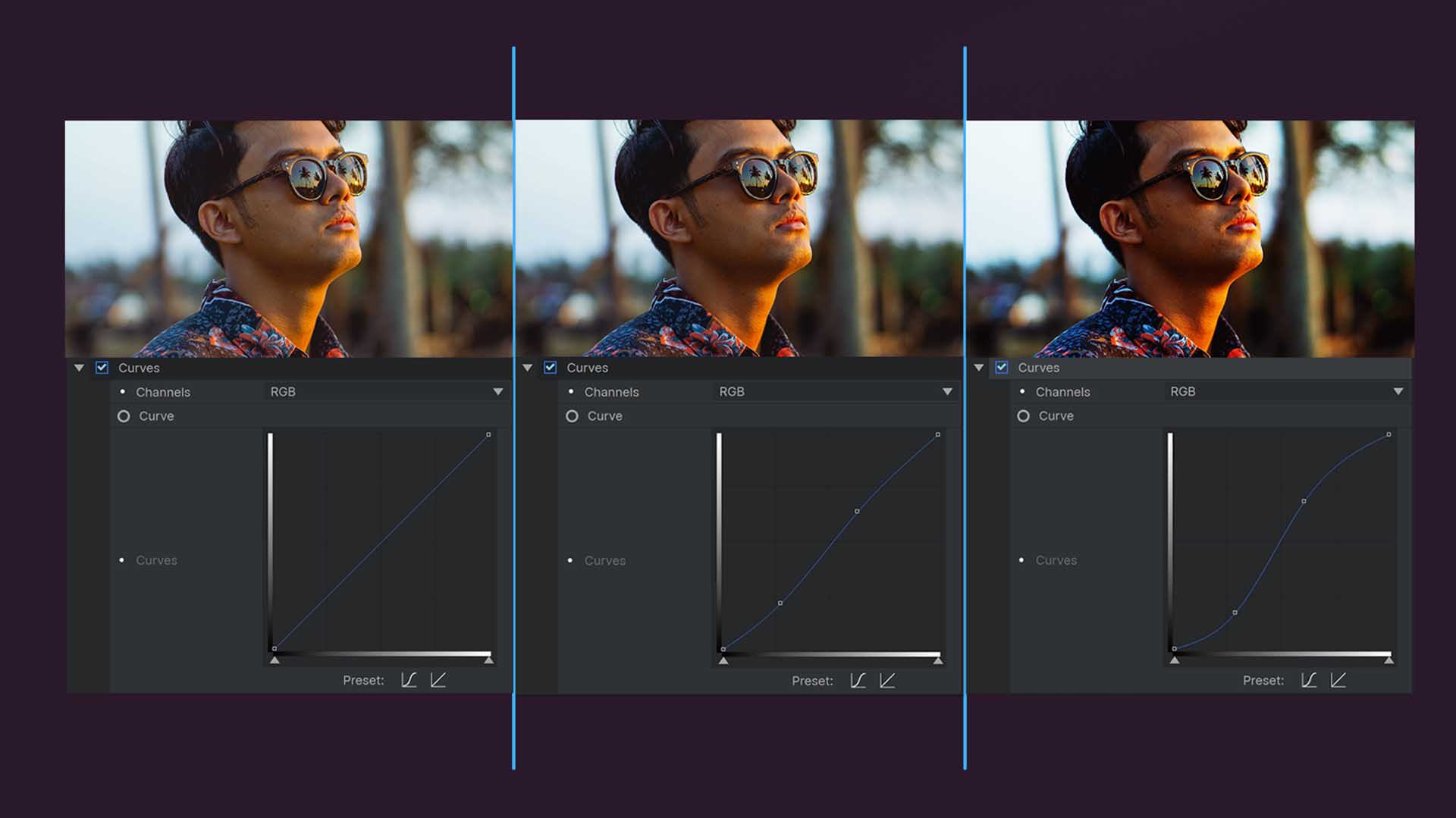
Task: Click the right high-contrast portrait preview
Action: coord(1190,239)
